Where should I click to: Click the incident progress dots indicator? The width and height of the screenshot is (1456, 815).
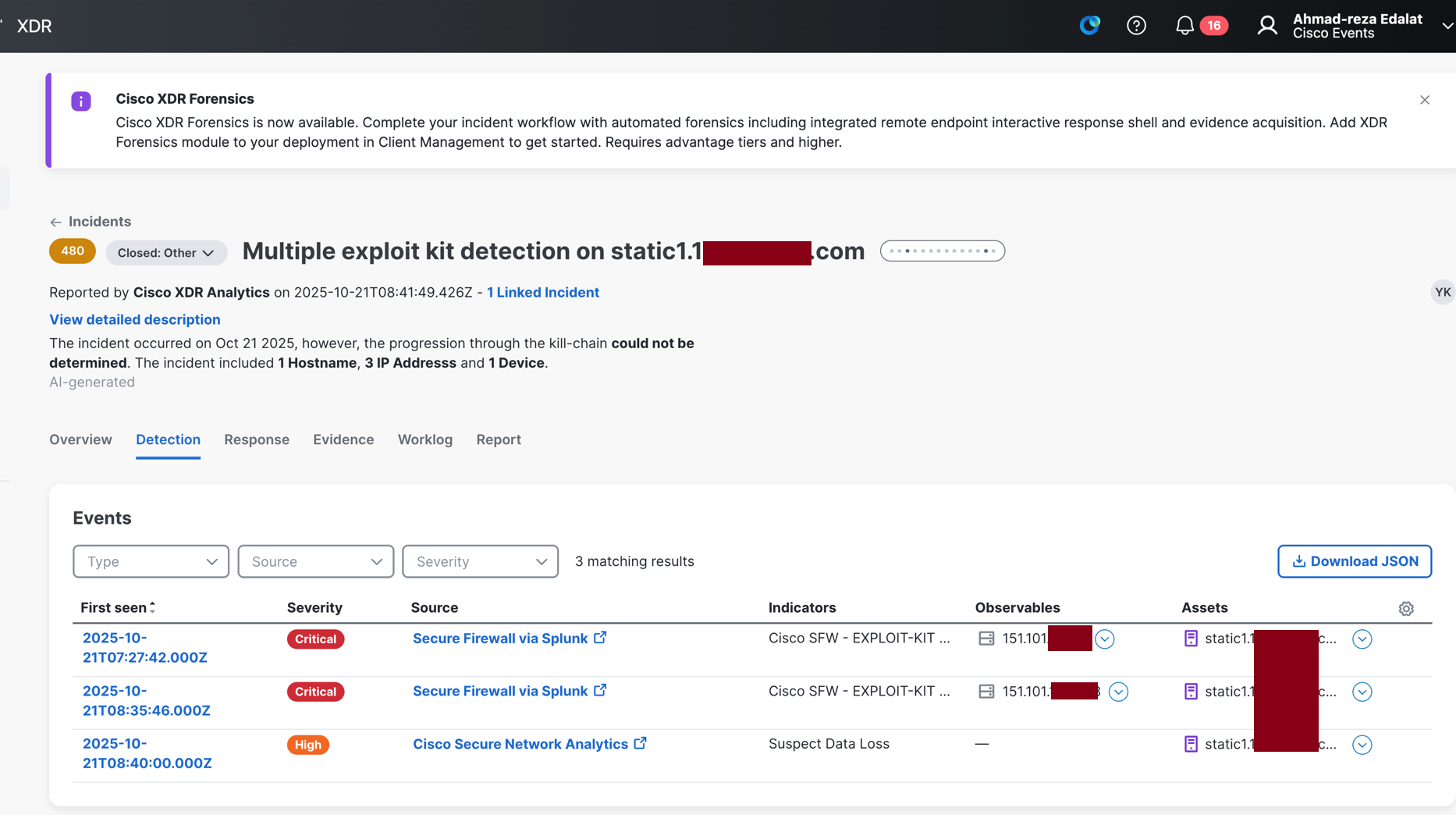pos(942,251)
